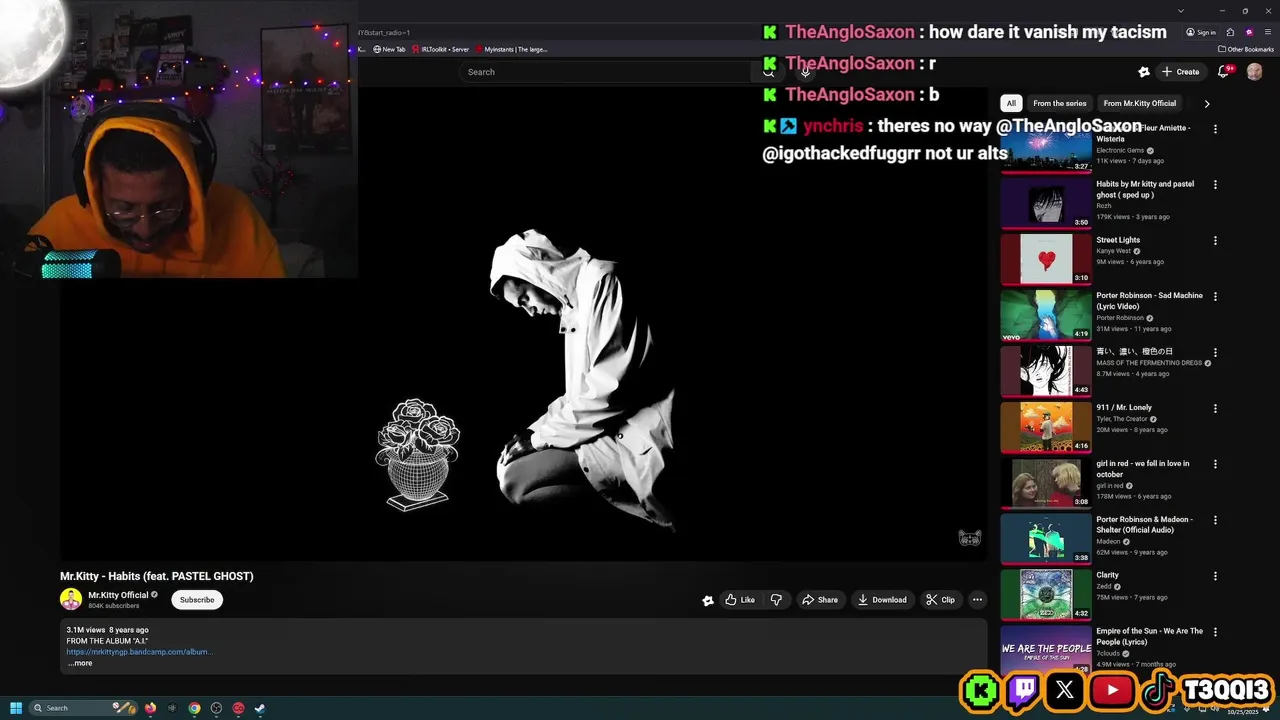
Task: Click the channel watermark in video corner
Action: (969, 538)
